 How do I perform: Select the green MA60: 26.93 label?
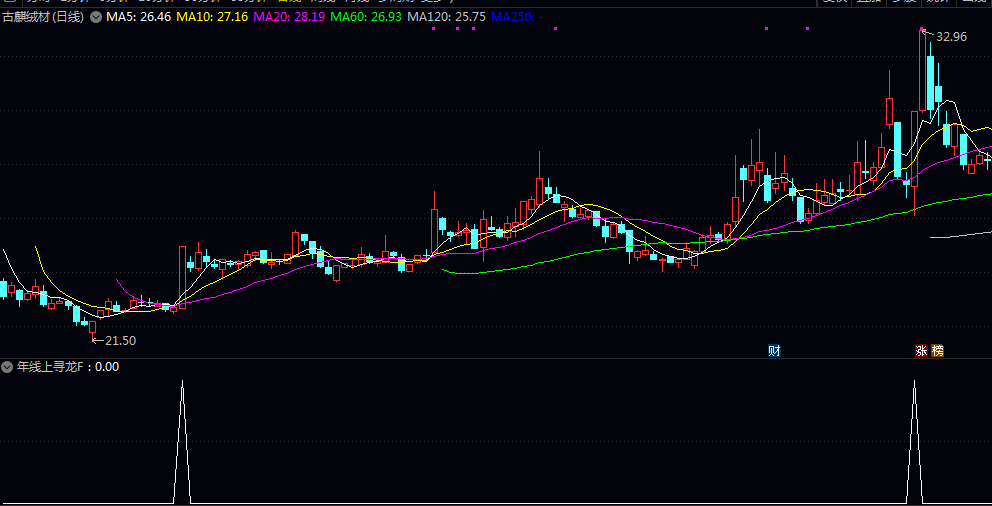366,17
